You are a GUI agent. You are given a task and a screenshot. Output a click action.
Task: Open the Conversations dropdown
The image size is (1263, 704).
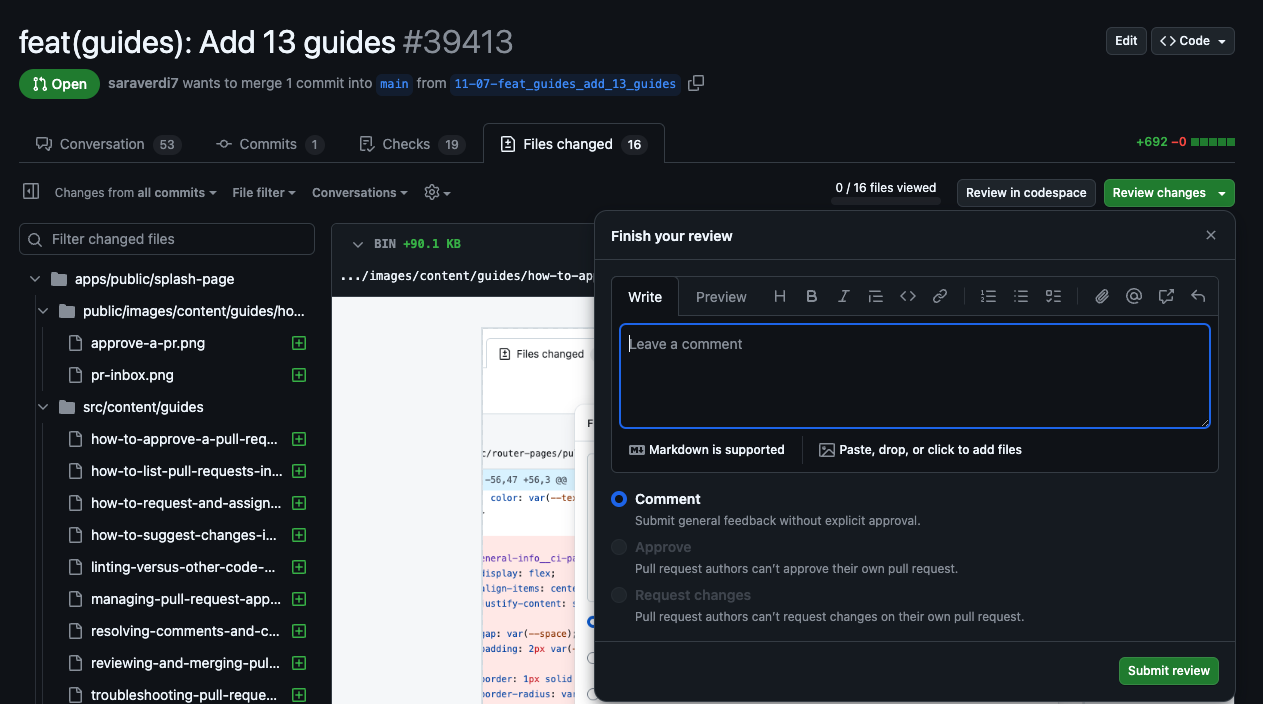pos(359,192)
